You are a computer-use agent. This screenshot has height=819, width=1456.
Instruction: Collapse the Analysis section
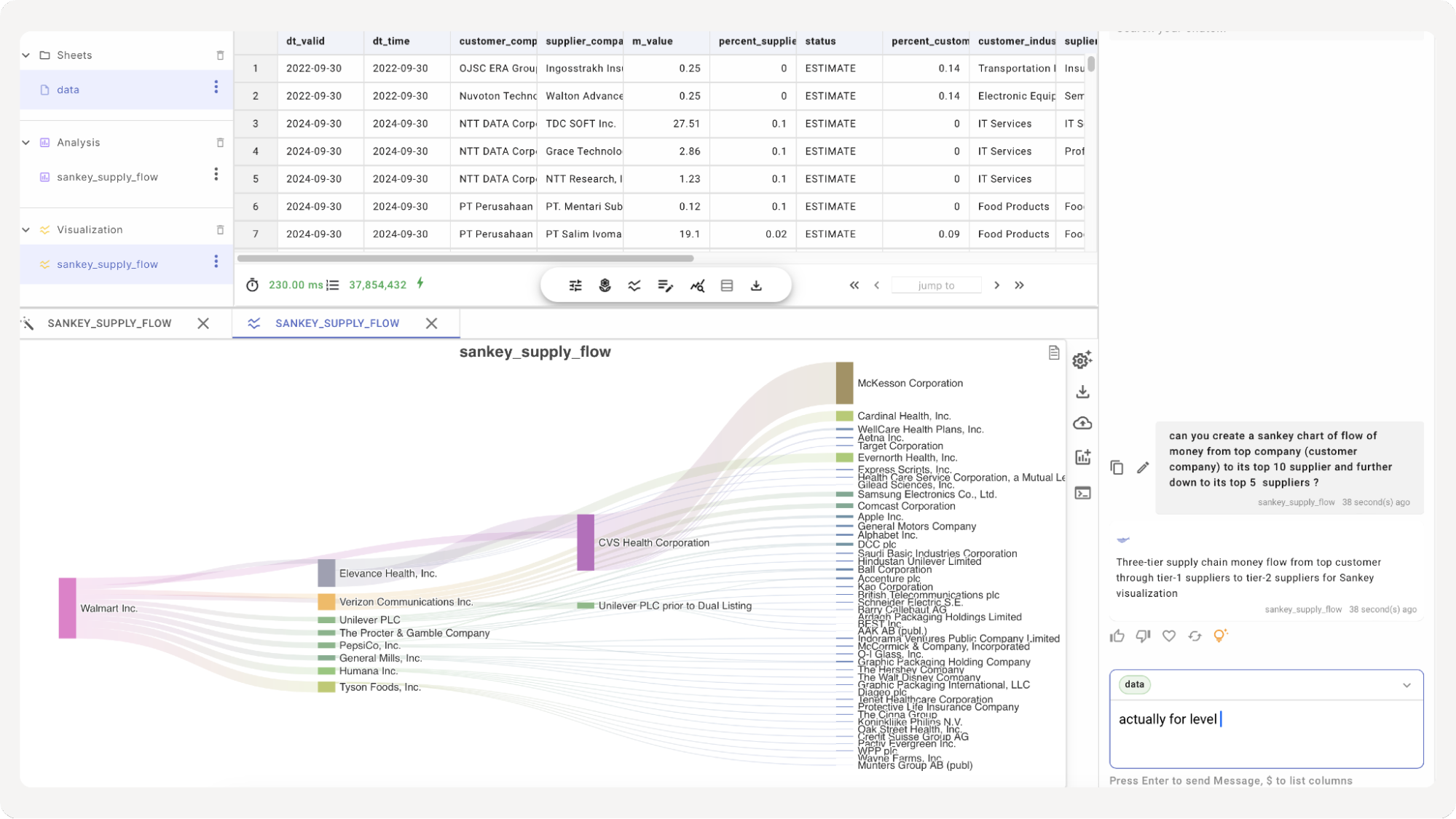coord(26,143)
